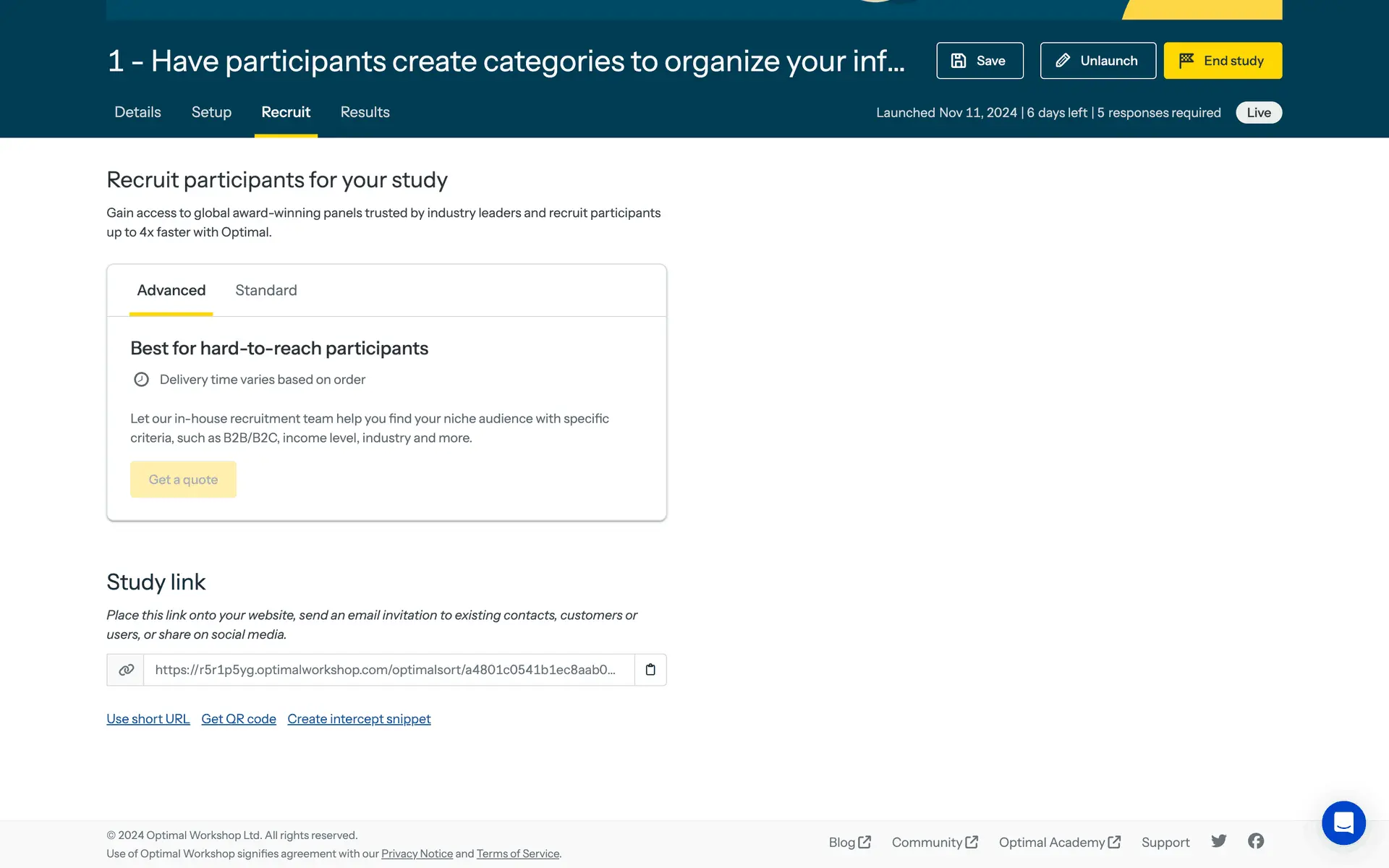
Task: Get QR code for the study
Action: pyautogui.click(x=239, y=719)
